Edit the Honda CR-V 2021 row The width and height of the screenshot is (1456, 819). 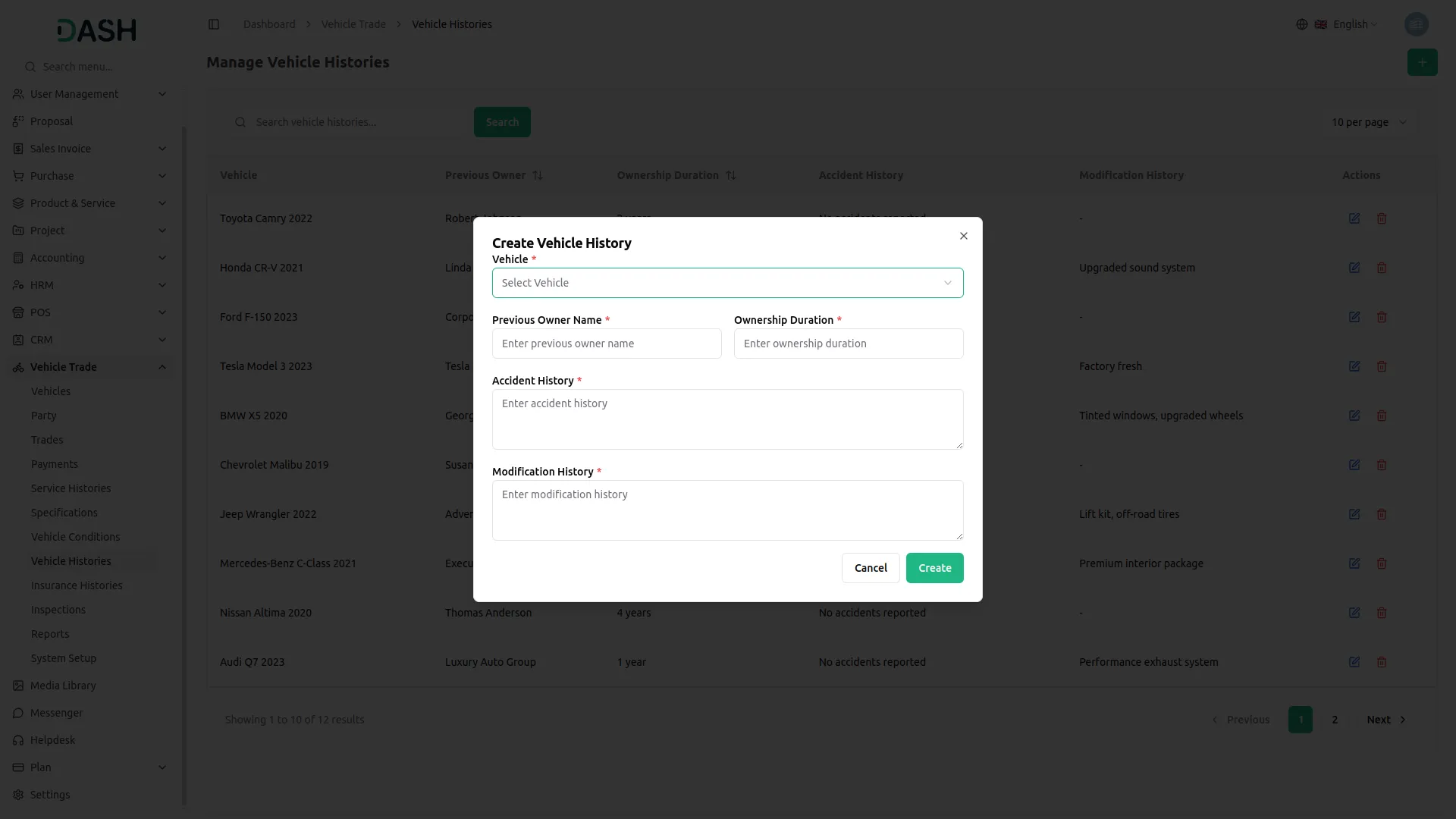[x=1354, y=268]
